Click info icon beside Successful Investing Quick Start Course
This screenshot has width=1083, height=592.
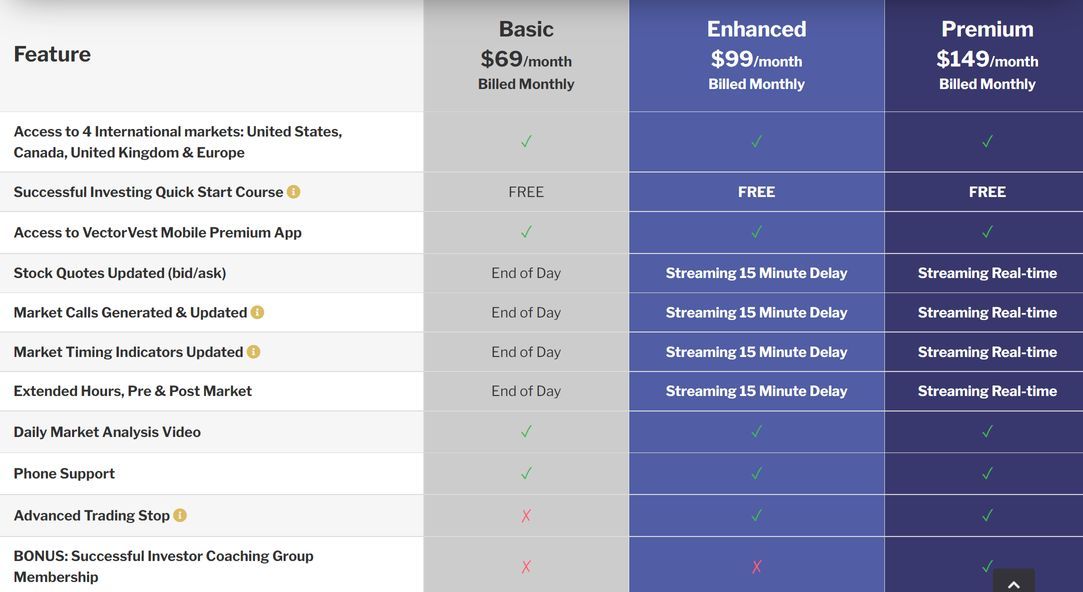[x=293, y=192]
